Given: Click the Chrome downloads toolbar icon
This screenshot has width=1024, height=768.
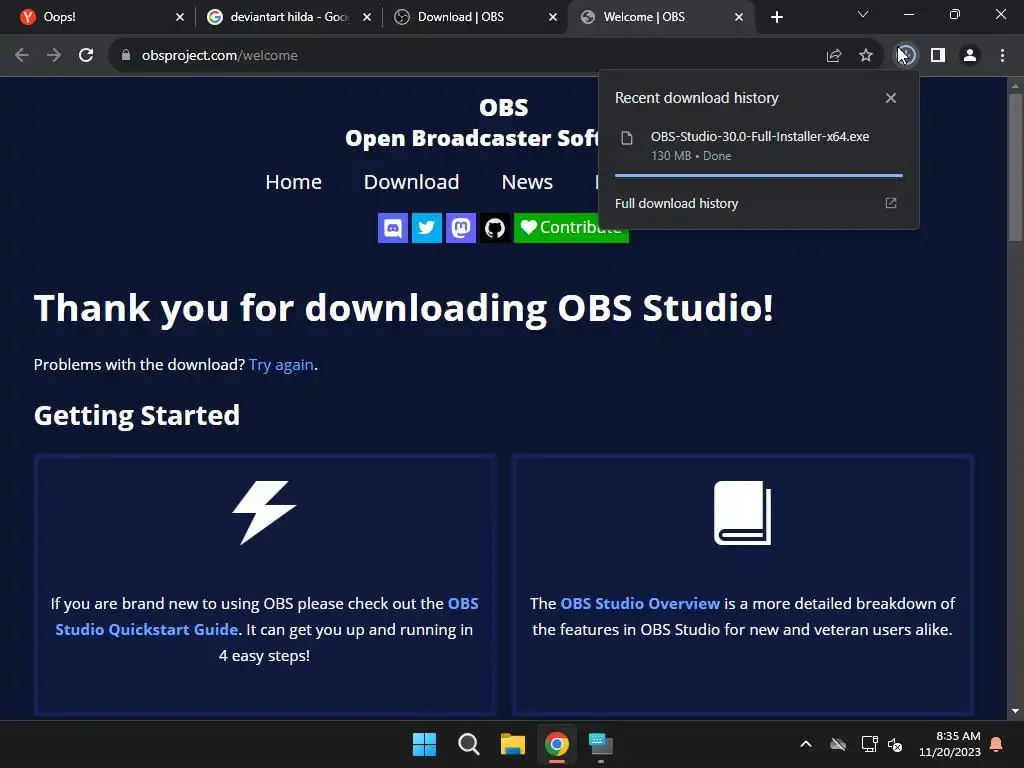Looking at the screenshot, I should tap(905, 56).
